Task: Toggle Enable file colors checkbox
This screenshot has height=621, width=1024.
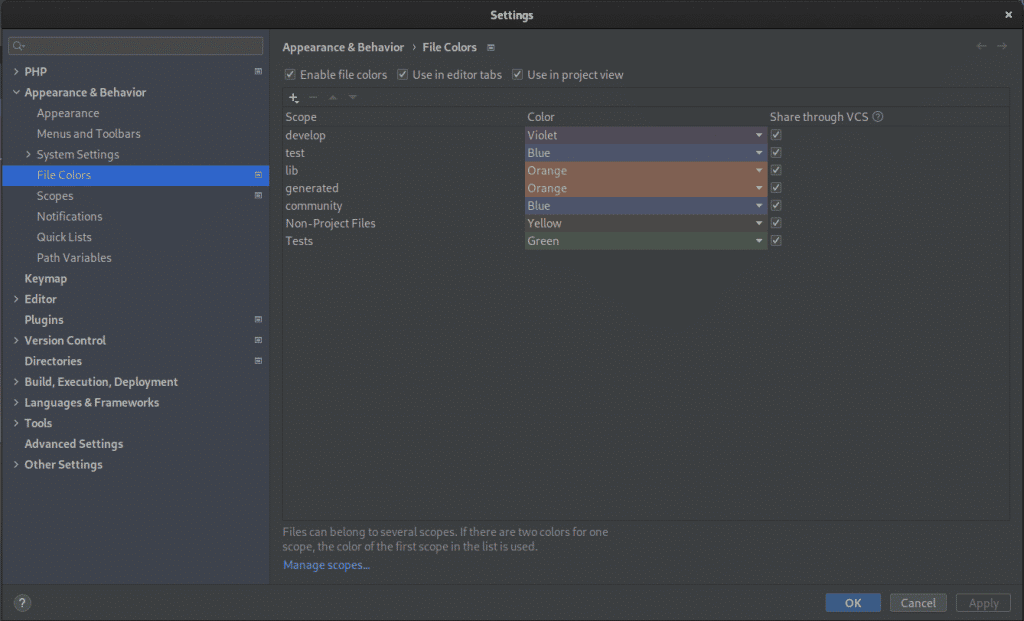Action: [290, 74]
